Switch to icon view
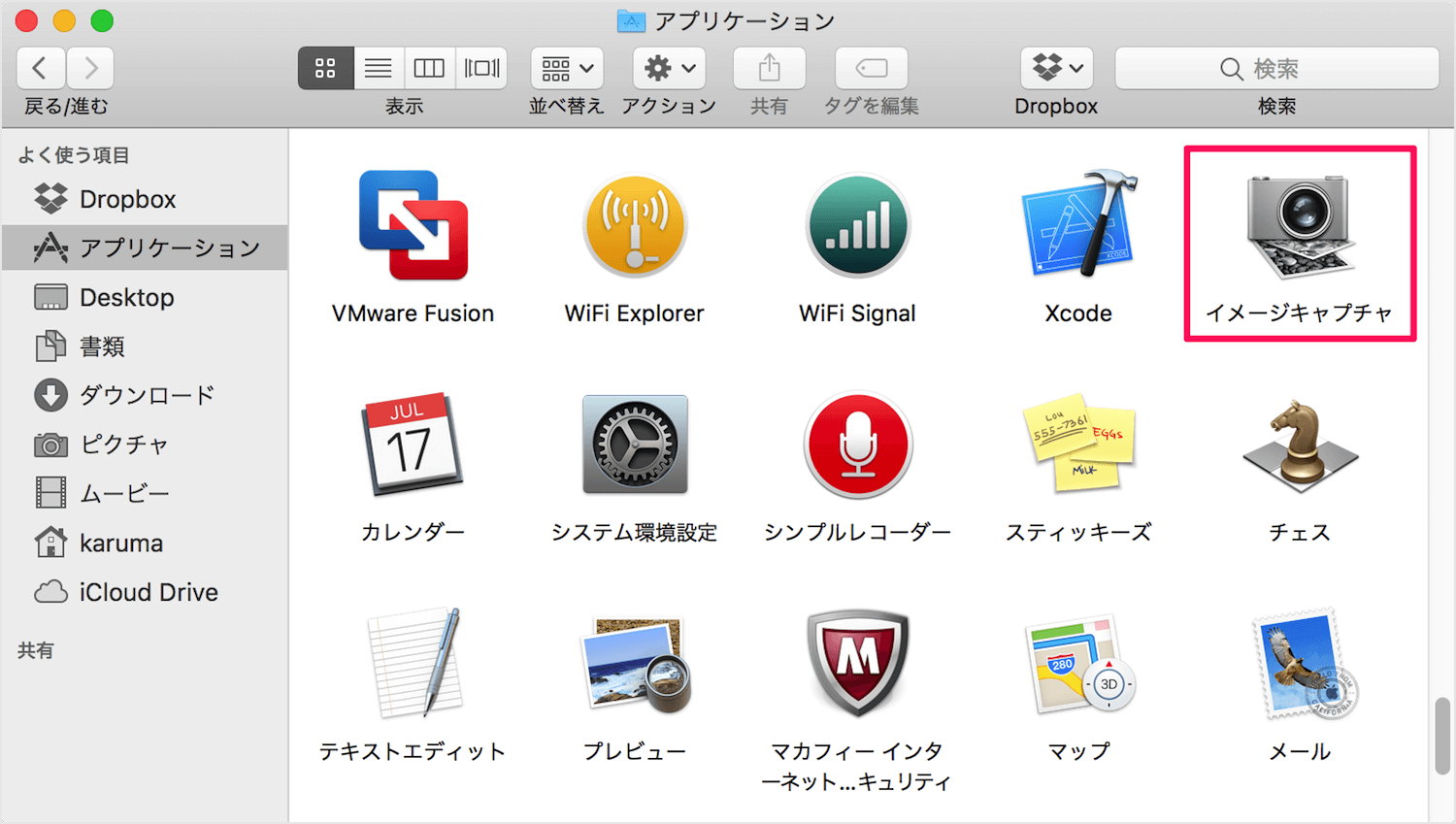The width and height of the screenshot is (1456, 824). click(x=325, y=68)
